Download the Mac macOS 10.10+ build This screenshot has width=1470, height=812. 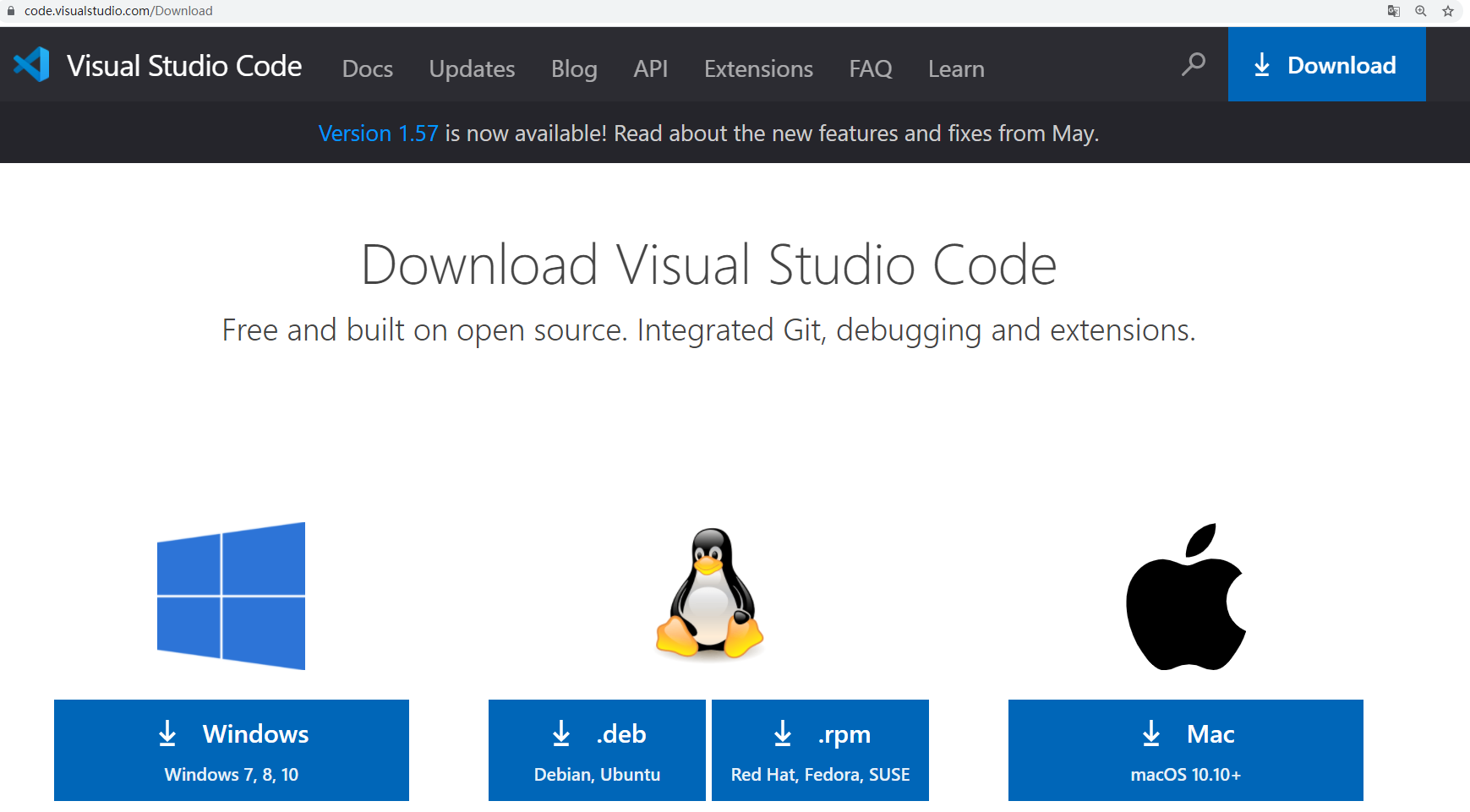pyautogui.click(x=1186, y=750)
